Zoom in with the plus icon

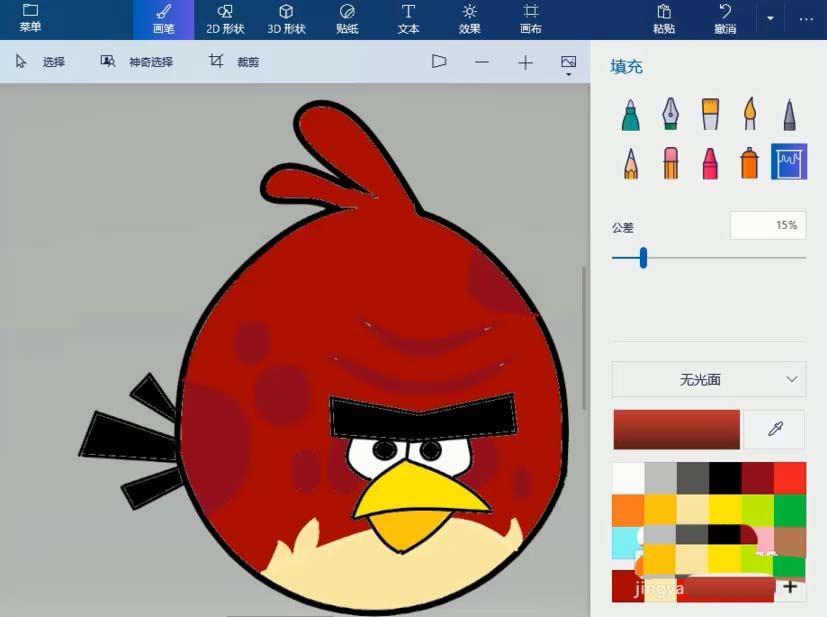click(x=525, y=63)
